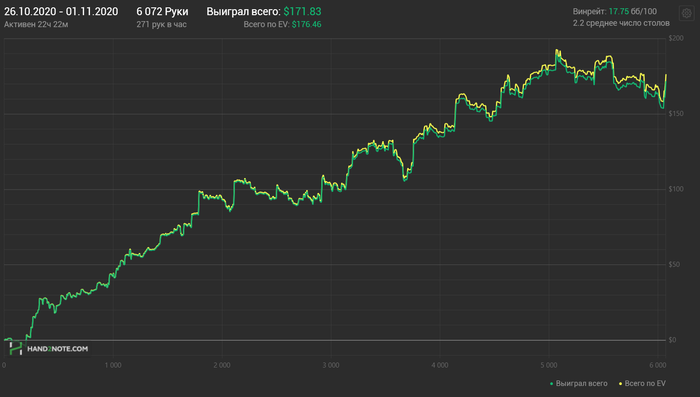Click the 'Активен 22ч 22м' label
The width and height of the screenshot is (700, 397).
tap(36, 25)
